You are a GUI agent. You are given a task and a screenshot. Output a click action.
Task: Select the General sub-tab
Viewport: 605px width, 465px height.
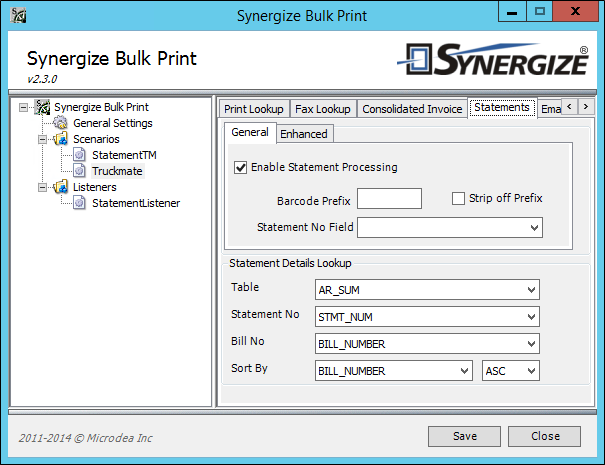(250, 132)
